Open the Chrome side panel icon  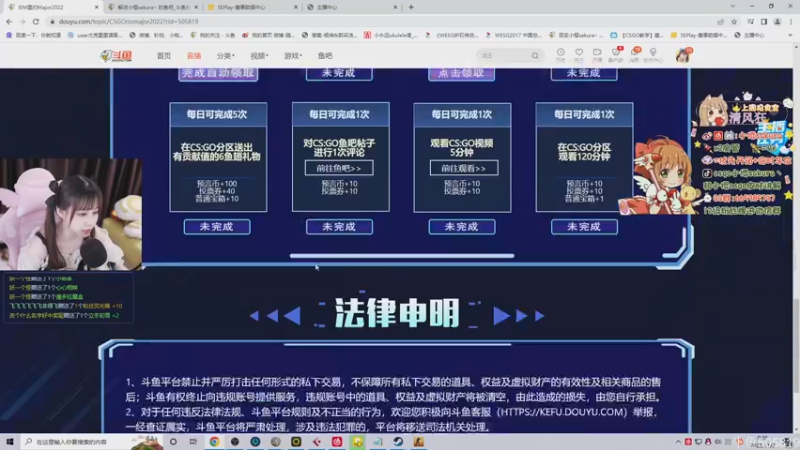click(764, 21)
